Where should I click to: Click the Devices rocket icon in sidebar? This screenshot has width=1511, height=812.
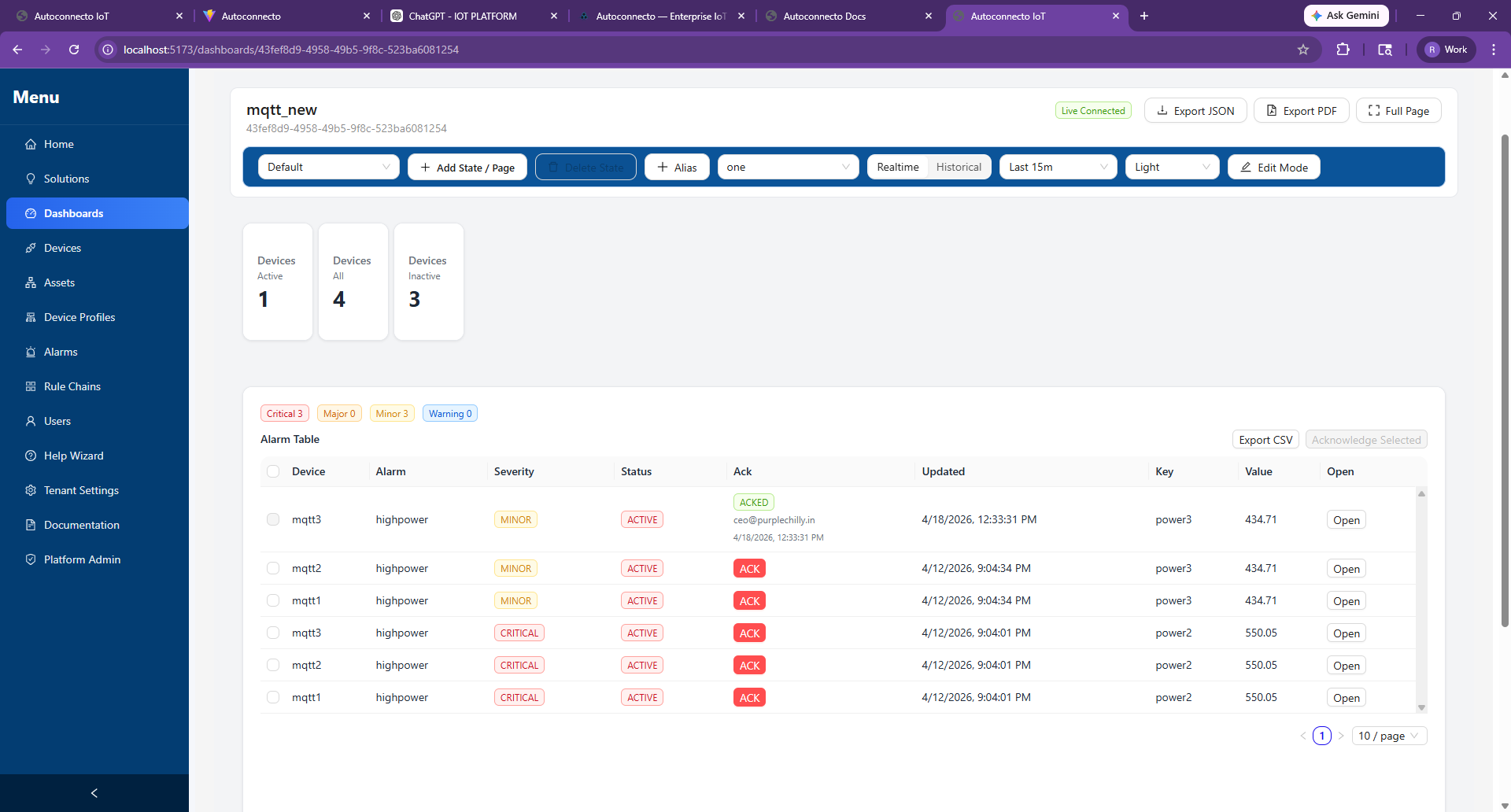pos(31,248)
